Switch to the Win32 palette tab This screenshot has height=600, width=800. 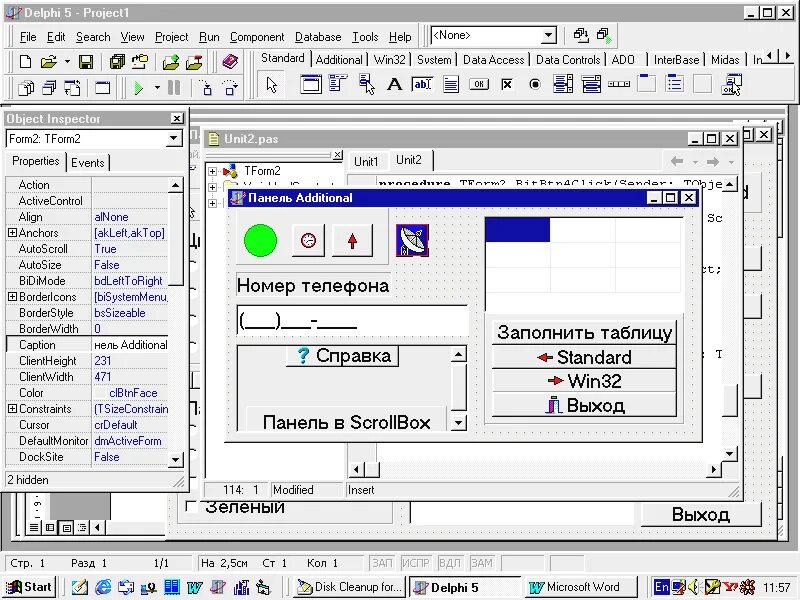pos(389,60)
